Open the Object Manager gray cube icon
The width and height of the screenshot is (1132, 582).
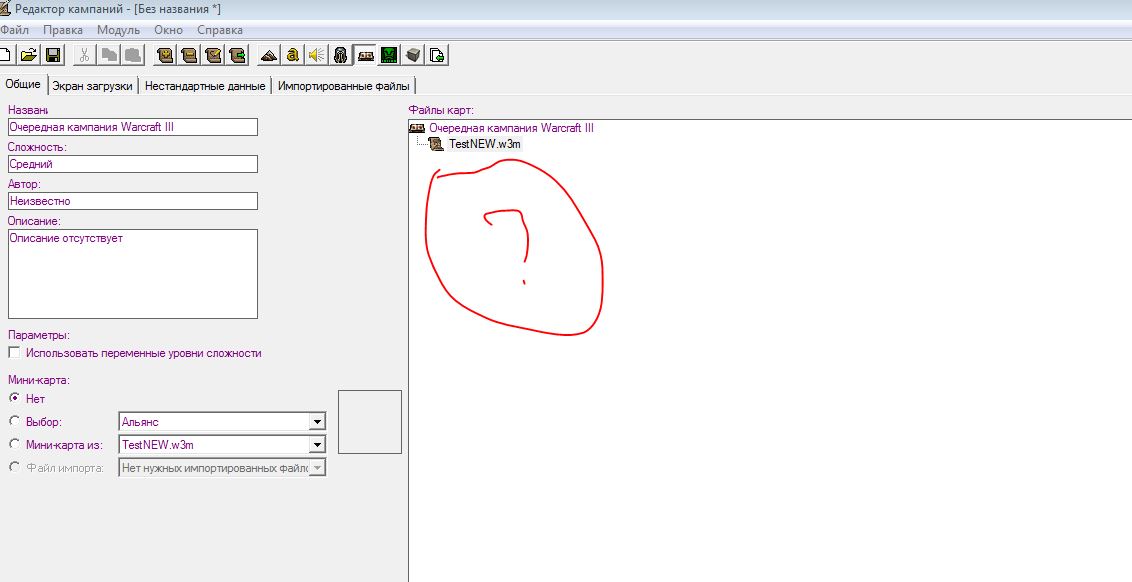pos(413,55)
